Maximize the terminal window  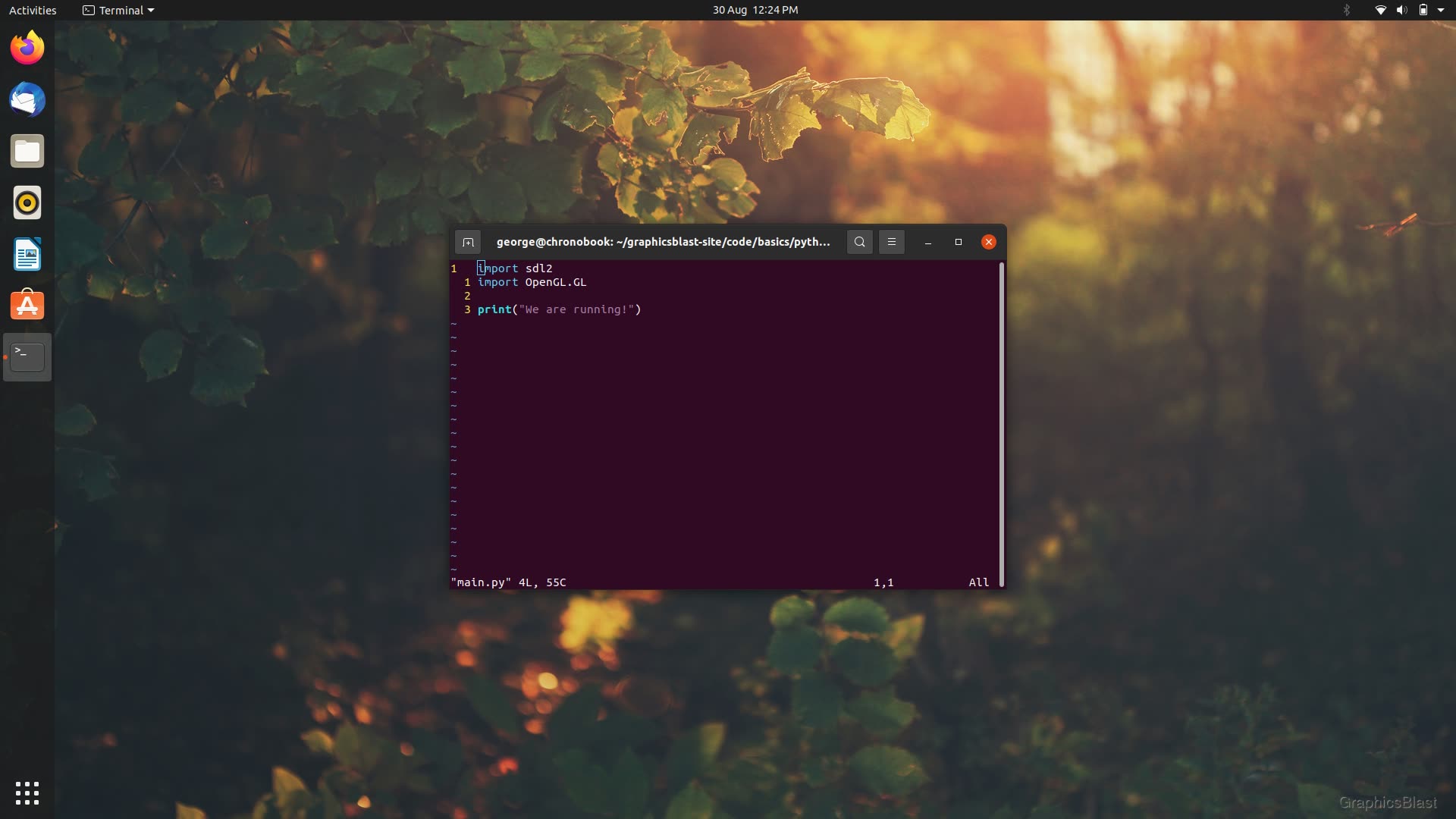959,242
